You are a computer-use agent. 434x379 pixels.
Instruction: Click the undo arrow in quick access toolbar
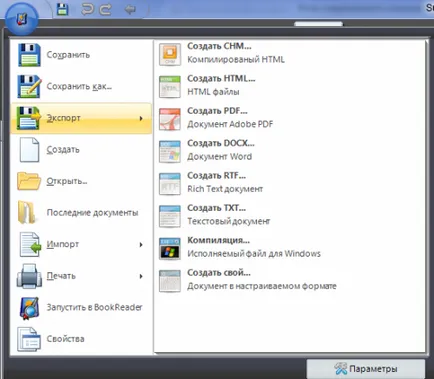[87, 9]
